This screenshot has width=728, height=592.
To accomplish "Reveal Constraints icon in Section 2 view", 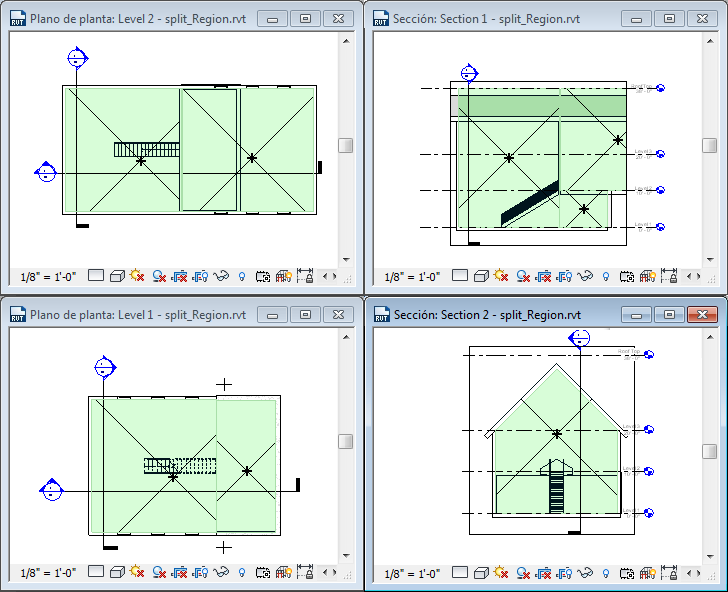I will (670, 572).
